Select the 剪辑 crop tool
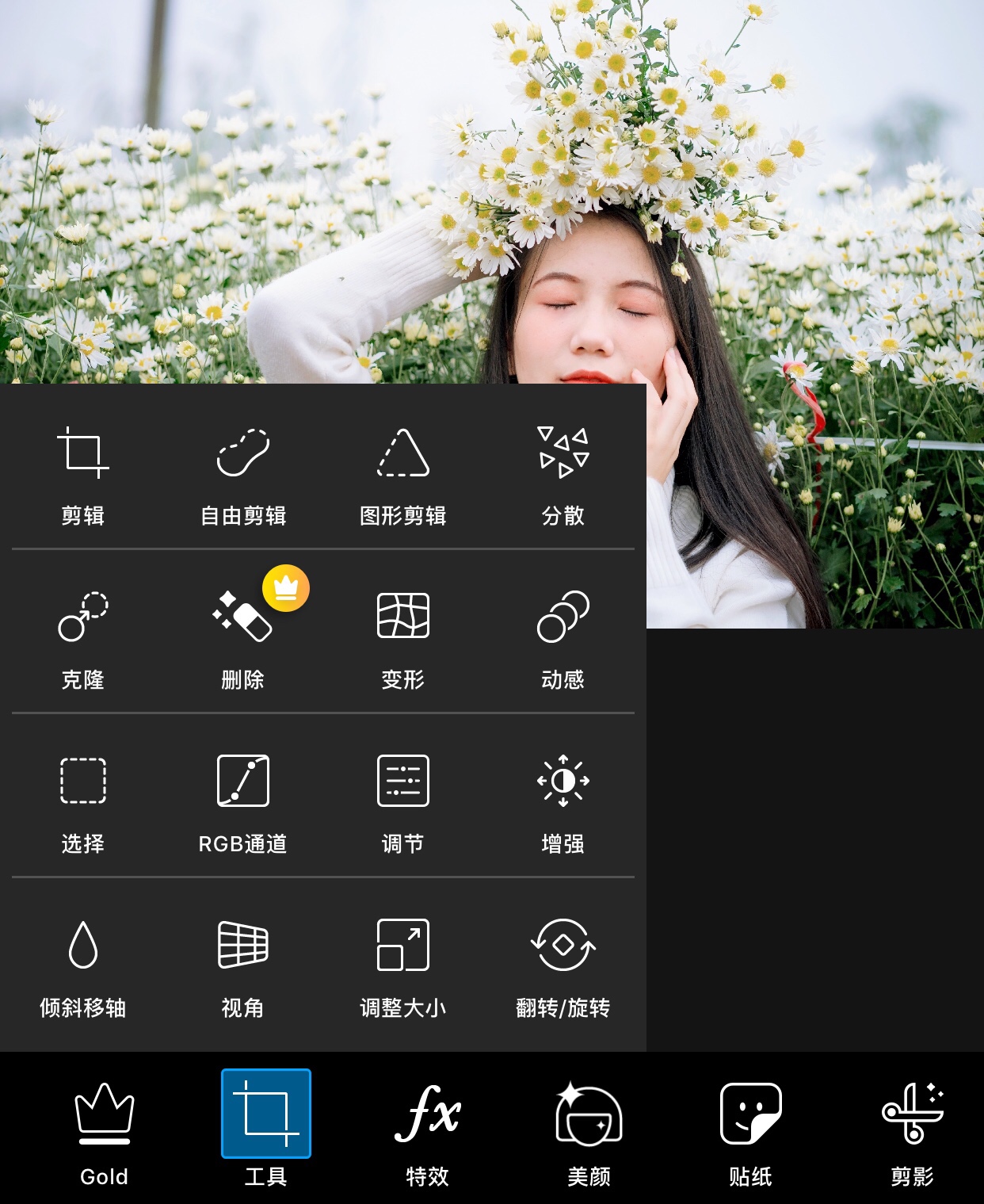This screenshot has height=1204, width=984. (x=83, y=473)
